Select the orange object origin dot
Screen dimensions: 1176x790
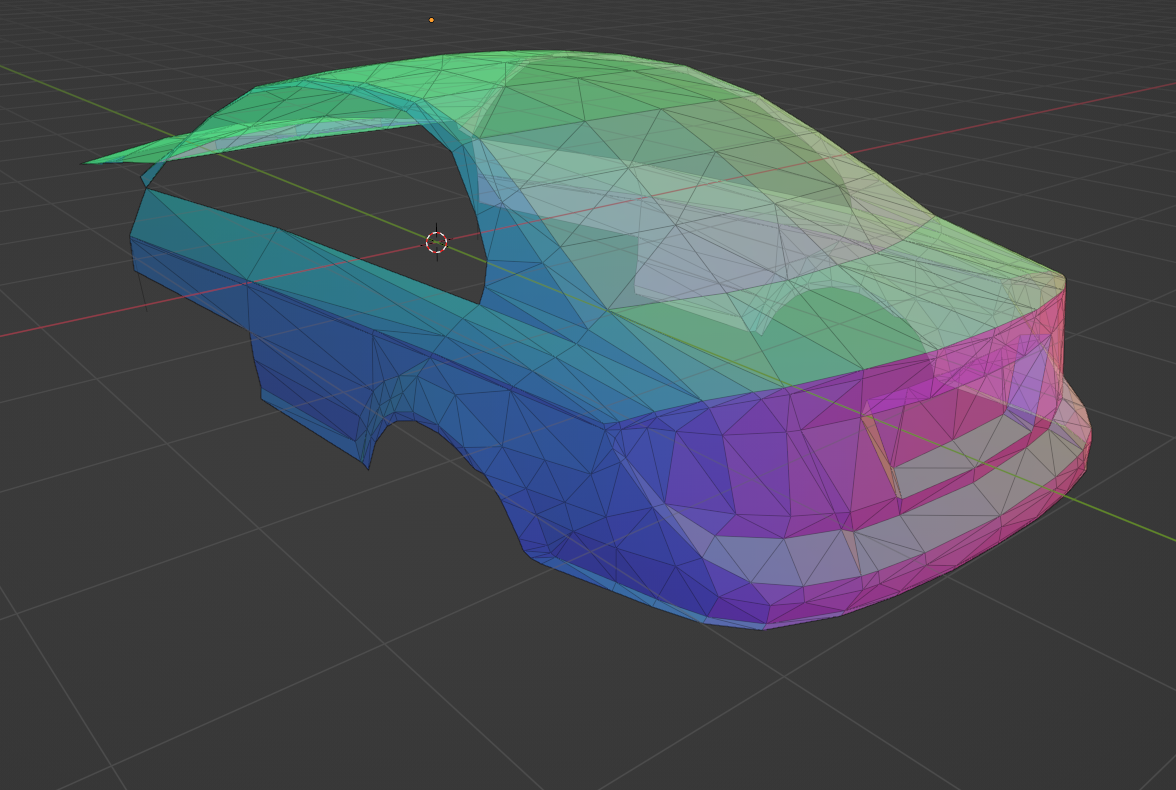431,20
